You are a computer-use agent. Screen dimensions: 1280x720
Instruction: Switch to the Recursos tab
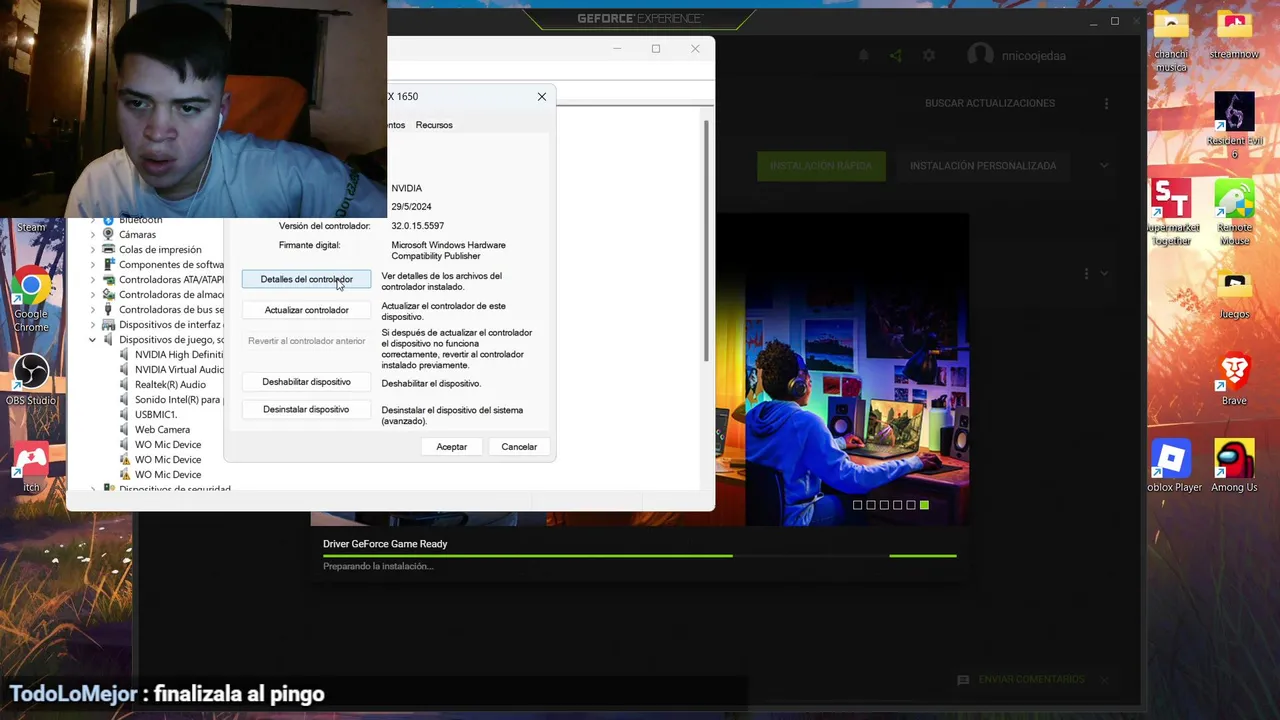click(x=434, y=125)
